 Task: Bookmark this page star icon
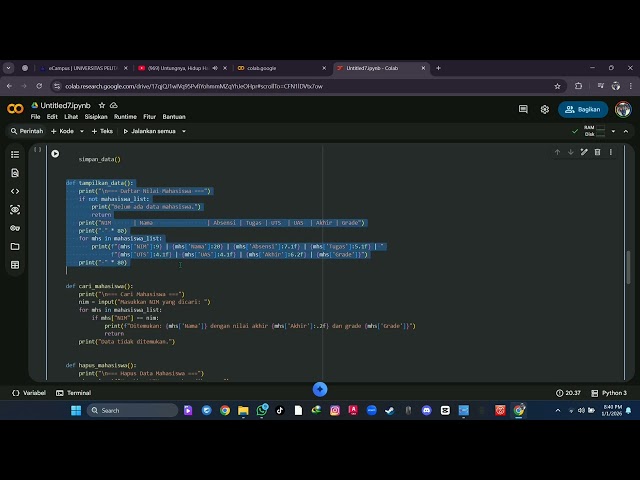(557, 86)
